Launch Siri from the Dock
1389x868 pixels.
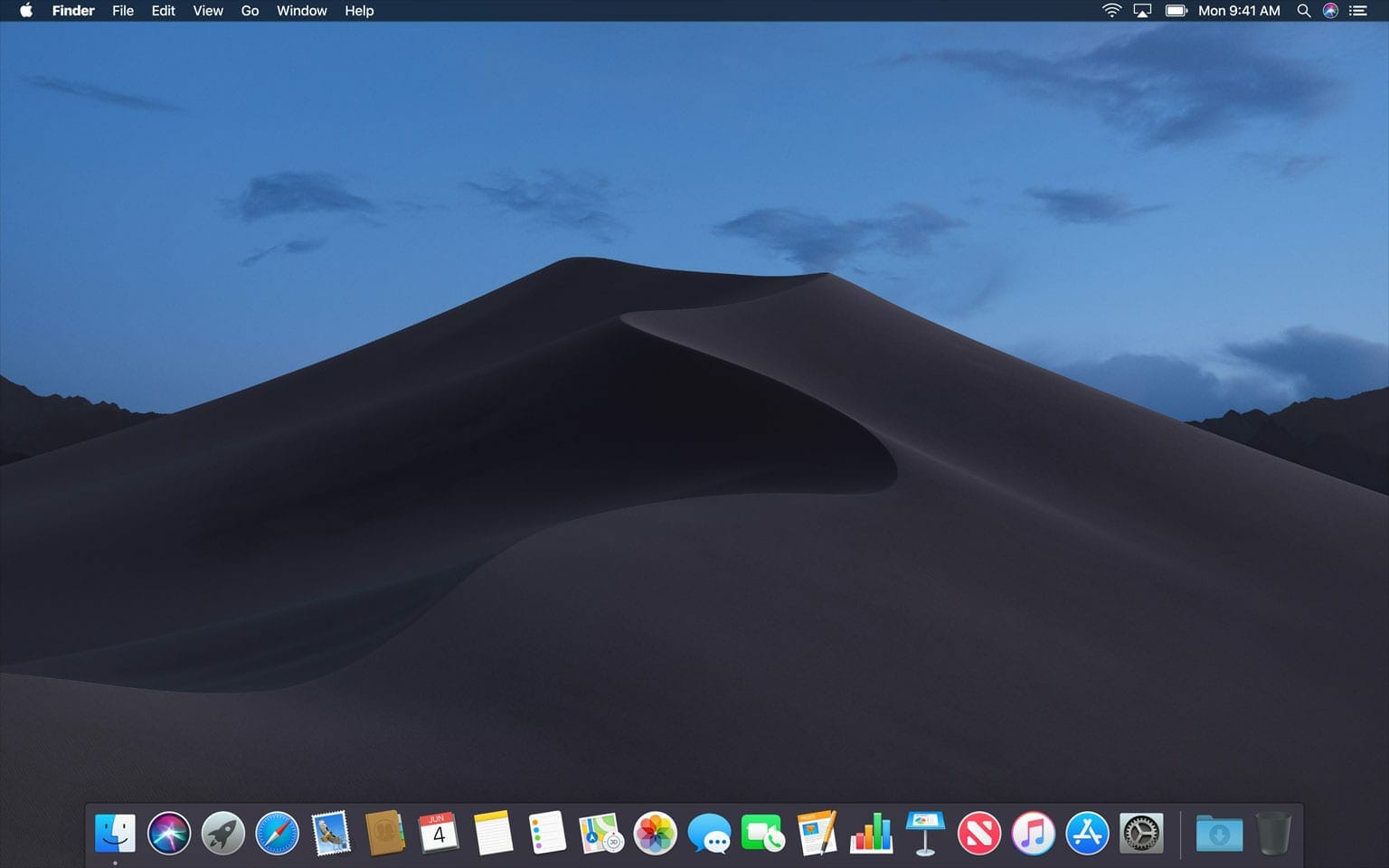click(x=169, y=833)
